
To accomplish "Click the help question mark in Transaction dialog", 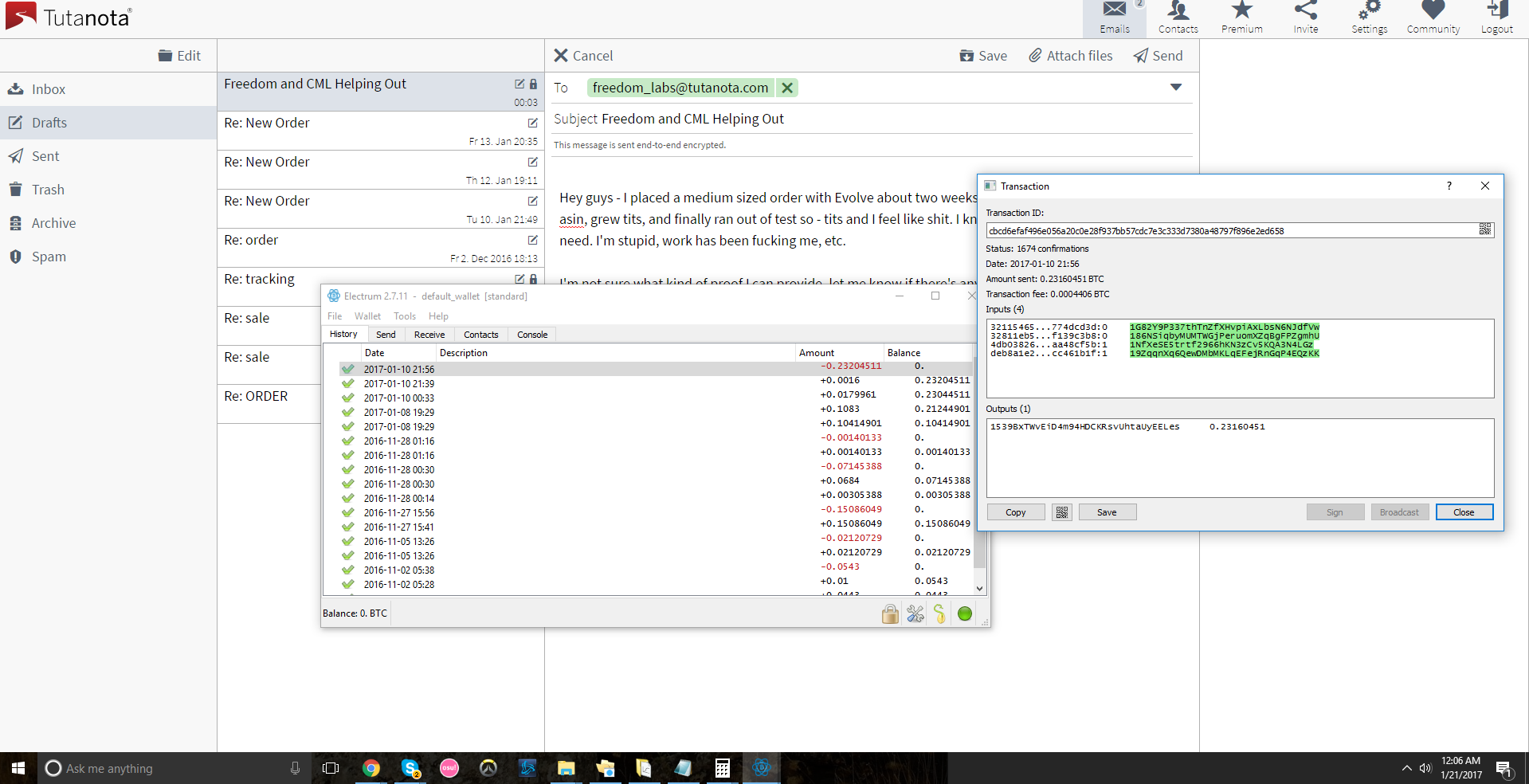I will click(1449, 186).
